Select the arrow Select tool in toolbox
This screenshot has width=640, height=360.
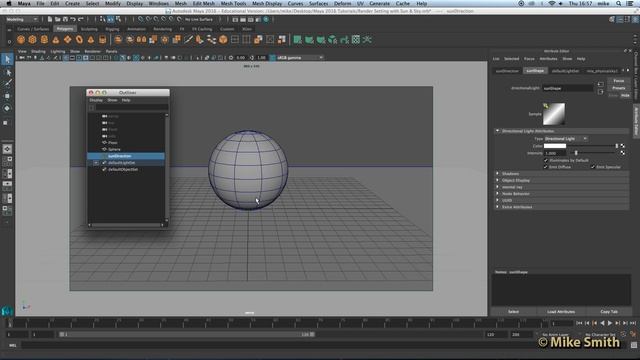7,60
